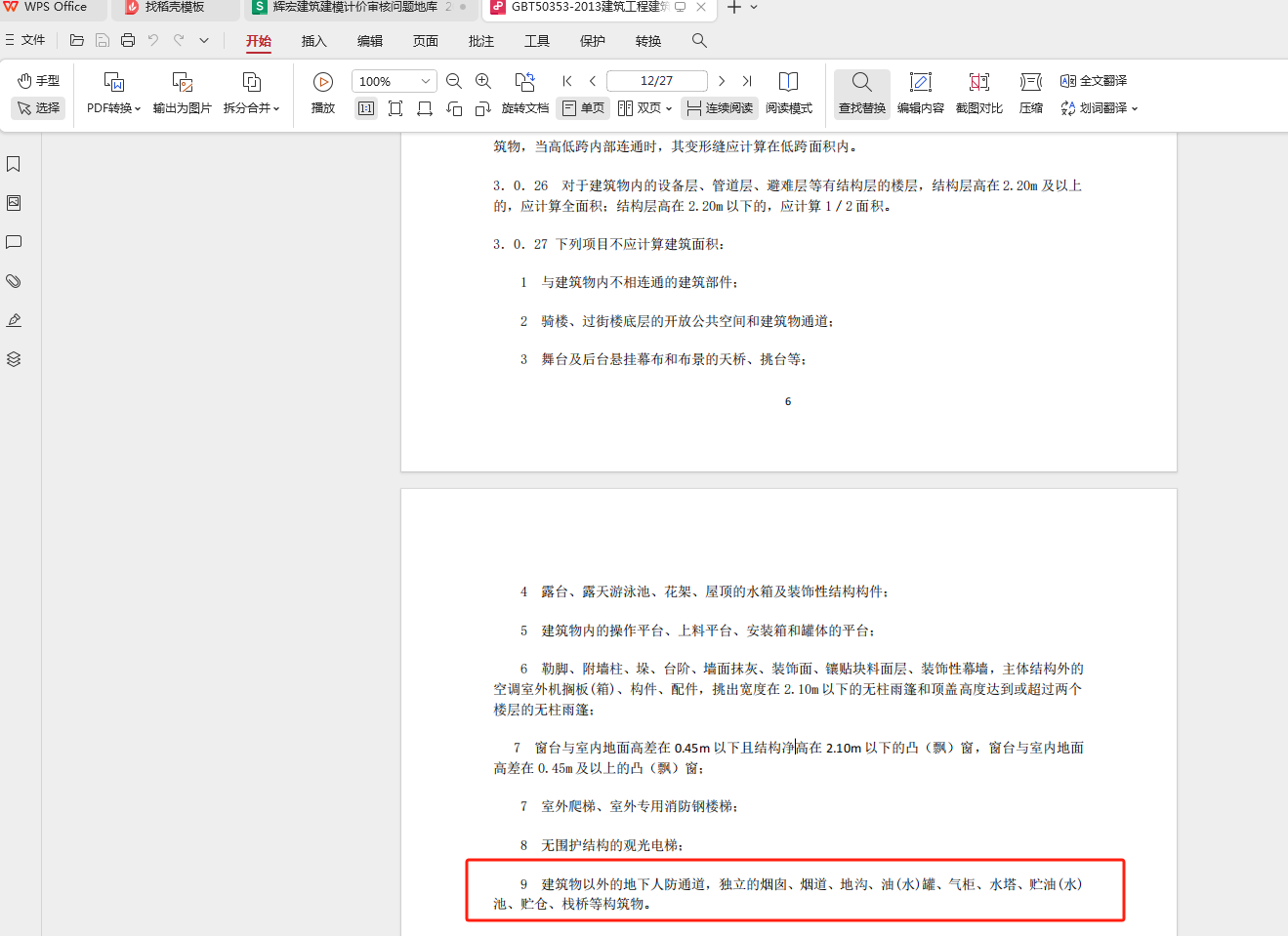The height and width of the screenshot is (936, 1288).
Task: Open the thumbnail sidebar panel
Action: pyautogui.click(x=14, y=203)
